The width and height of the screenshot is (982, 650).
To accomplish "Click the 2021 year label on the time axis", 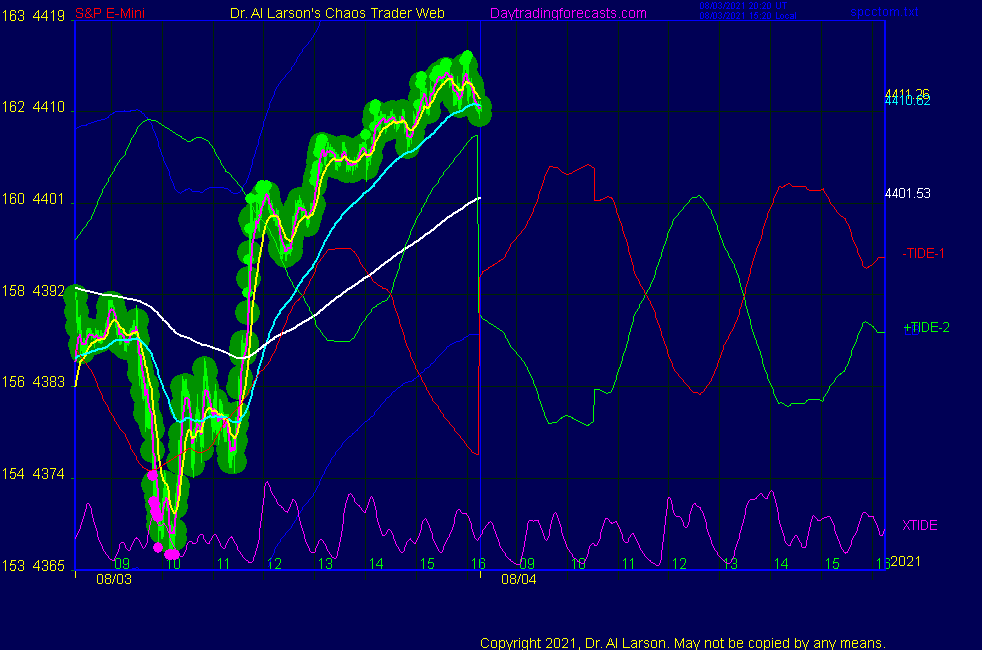I will point(905,562).
